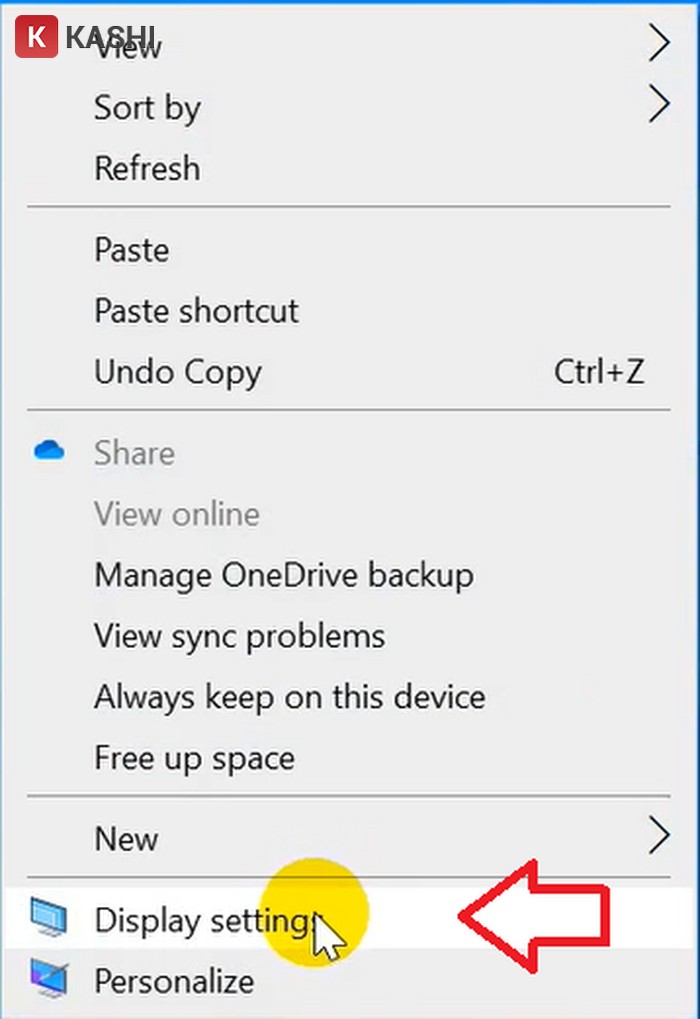700x1019 pixels.
Task: Select Paste from the menu
Action: [x=131, y=250]
